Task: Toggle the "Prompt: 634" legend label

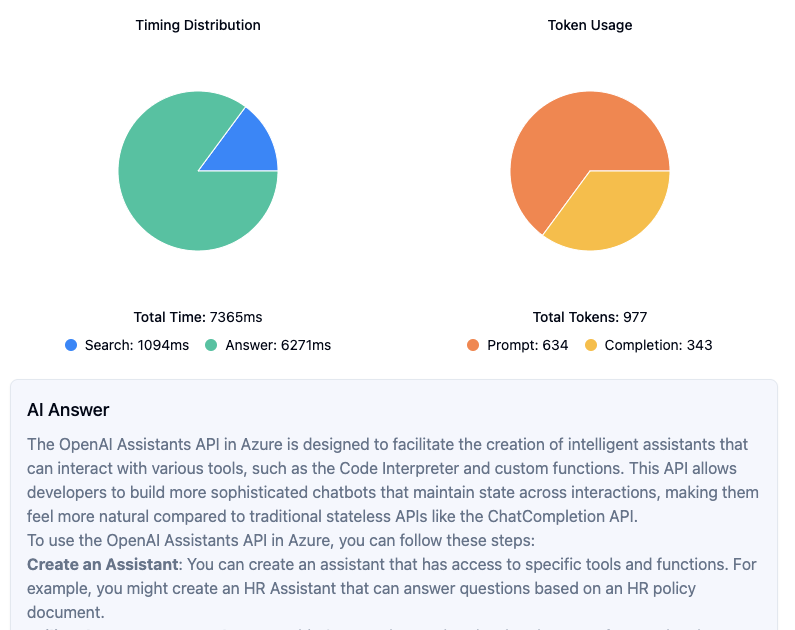Action: tap(527, 345)
